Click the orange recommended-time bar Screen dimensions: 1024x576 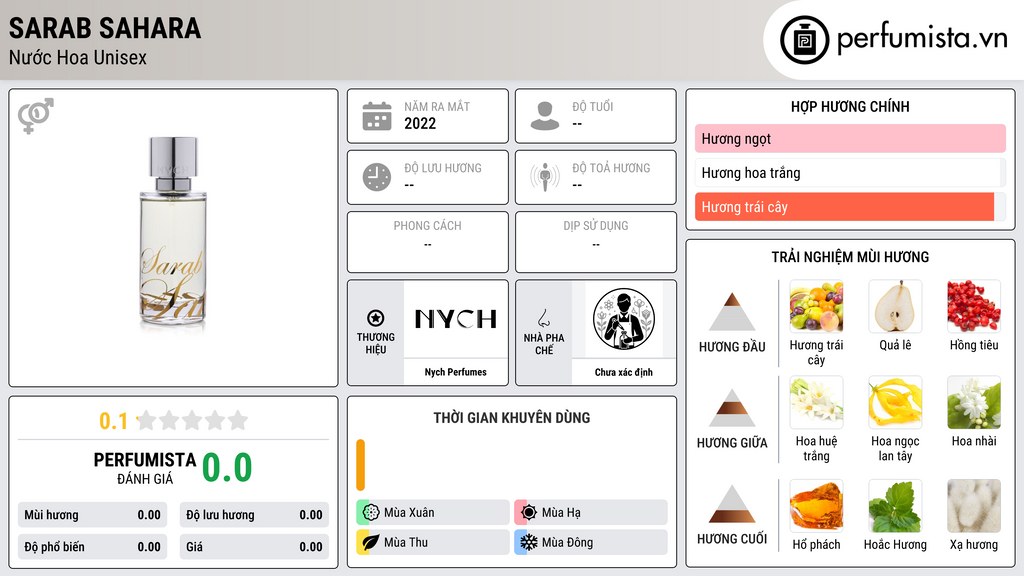[360, 465]
